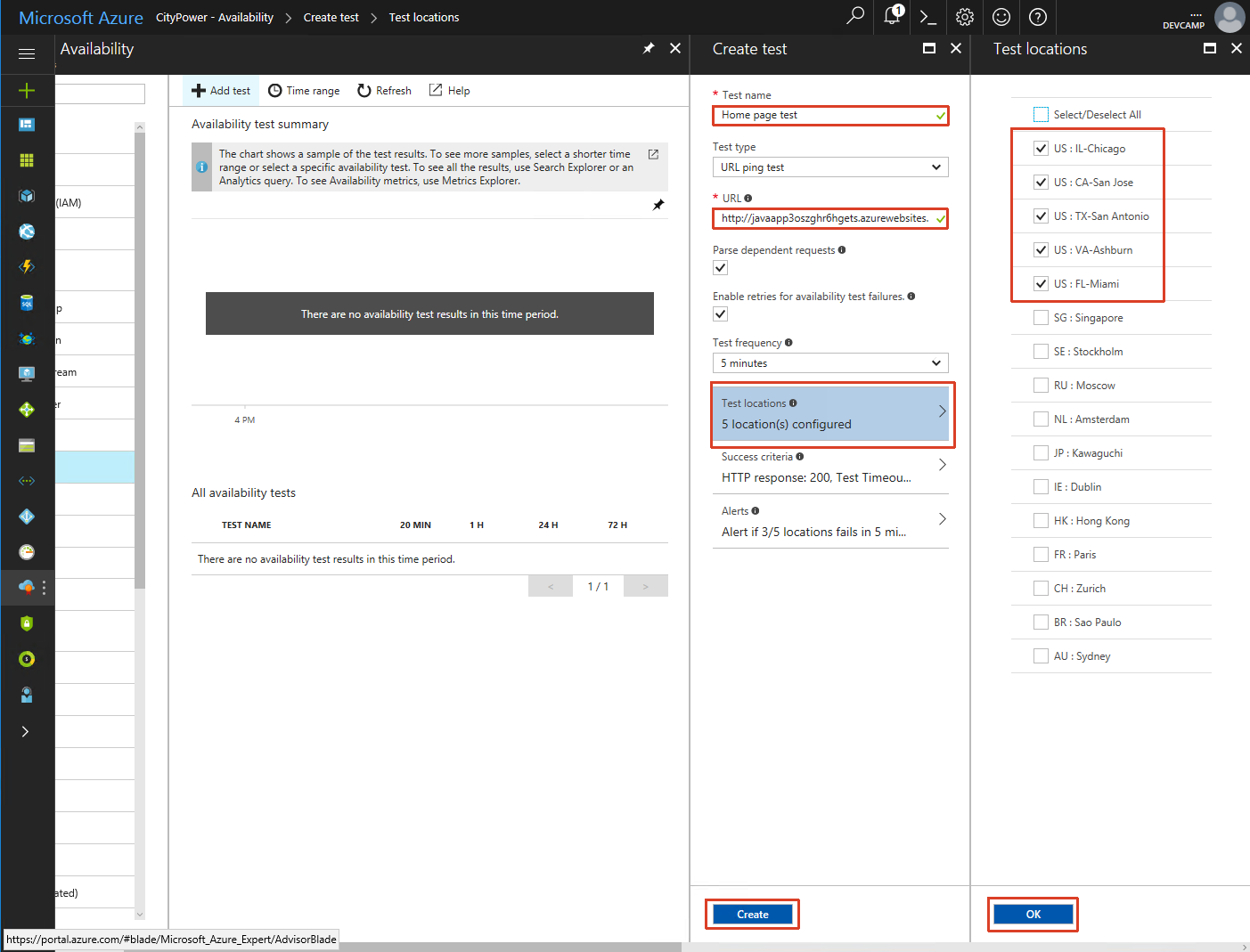Uncheck US : CA-San Jose location
The height and width of the screenshot is (952, 1250).
1041,182
